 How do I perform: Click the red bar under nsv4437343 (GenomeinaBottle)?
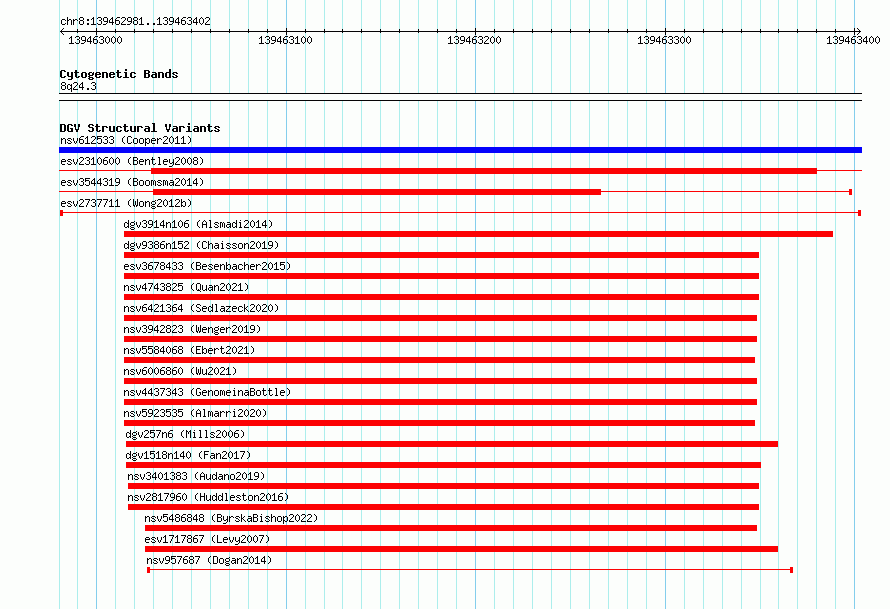[440, 402]
